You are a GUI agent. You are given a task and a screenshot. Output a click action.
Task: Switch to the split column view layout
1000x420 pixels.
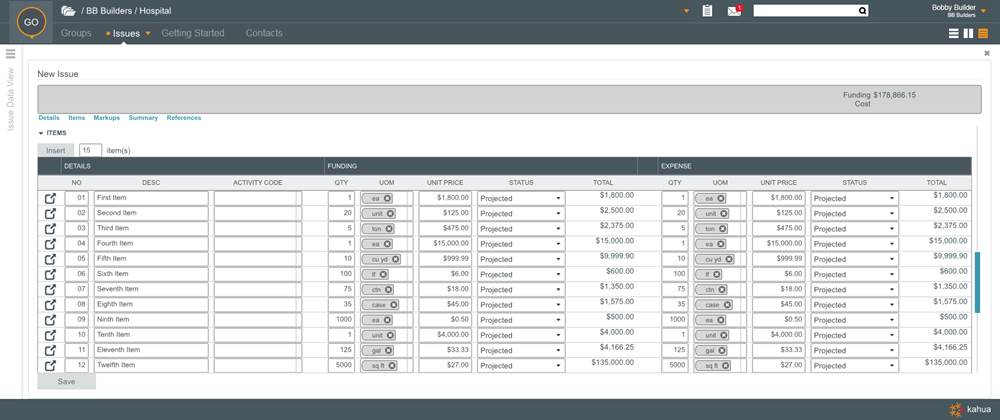click(968, 34)
